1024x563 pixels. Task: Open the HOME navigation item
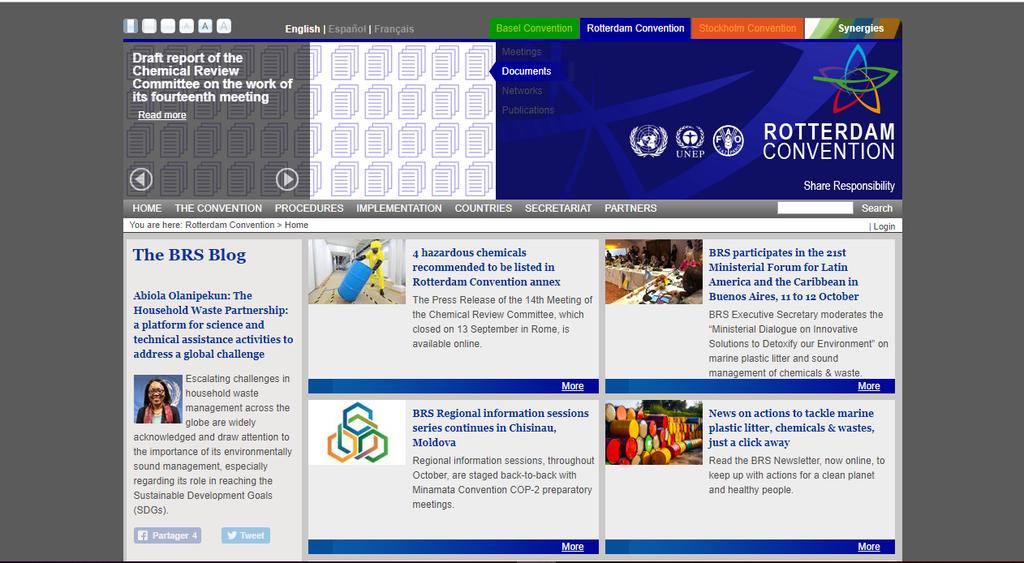click(147, 208)
